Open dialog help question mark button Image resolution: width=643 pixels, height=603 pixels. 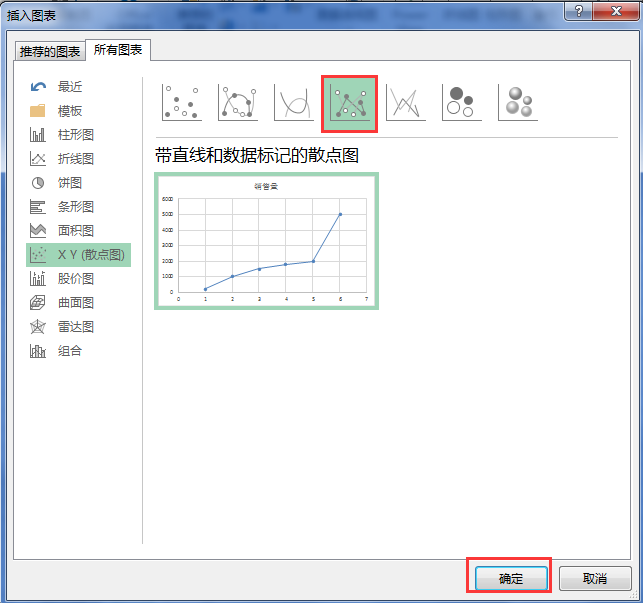pyautogui.click(x=579, y=11)
